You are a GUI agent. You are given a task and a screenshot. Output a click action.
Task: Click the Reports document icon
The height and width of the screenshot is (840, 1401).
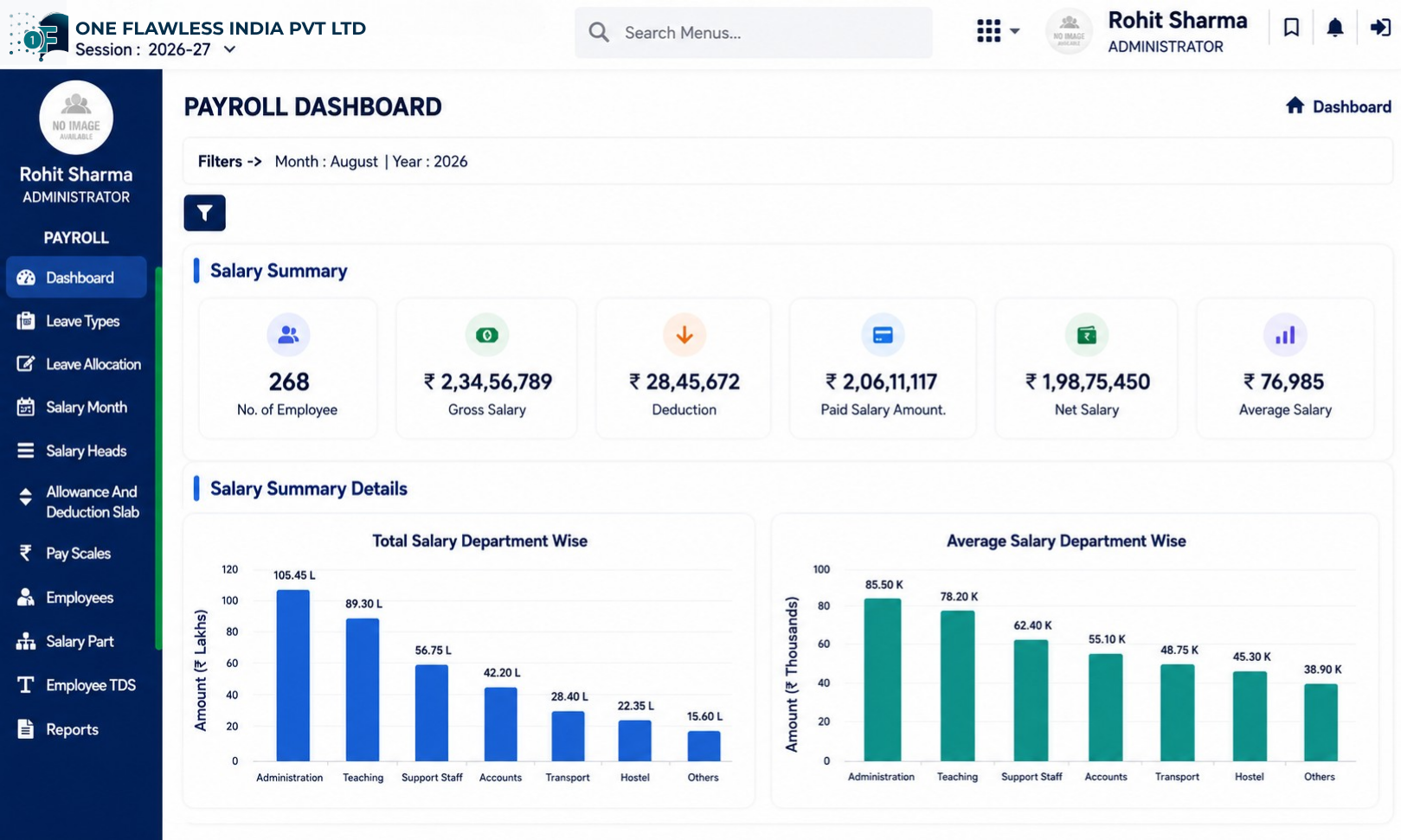click(x=26, y=729)
